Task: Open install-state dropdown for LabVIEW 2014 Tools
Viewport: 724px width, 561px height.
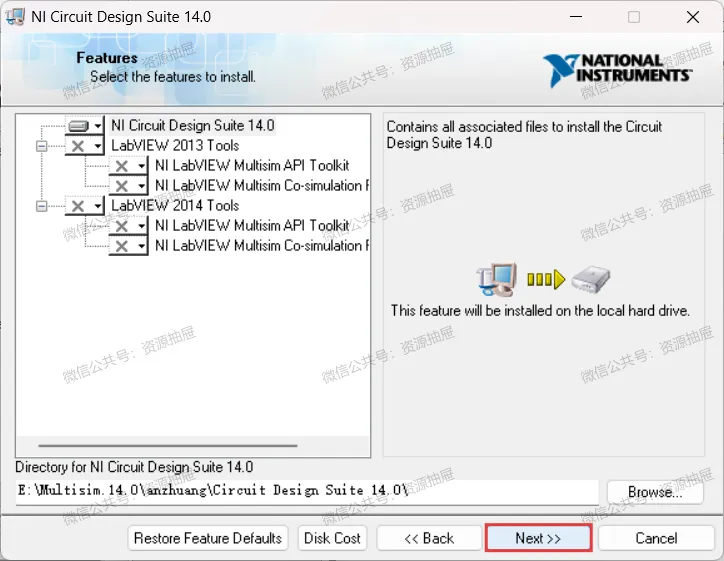Action: pos(85,206)
